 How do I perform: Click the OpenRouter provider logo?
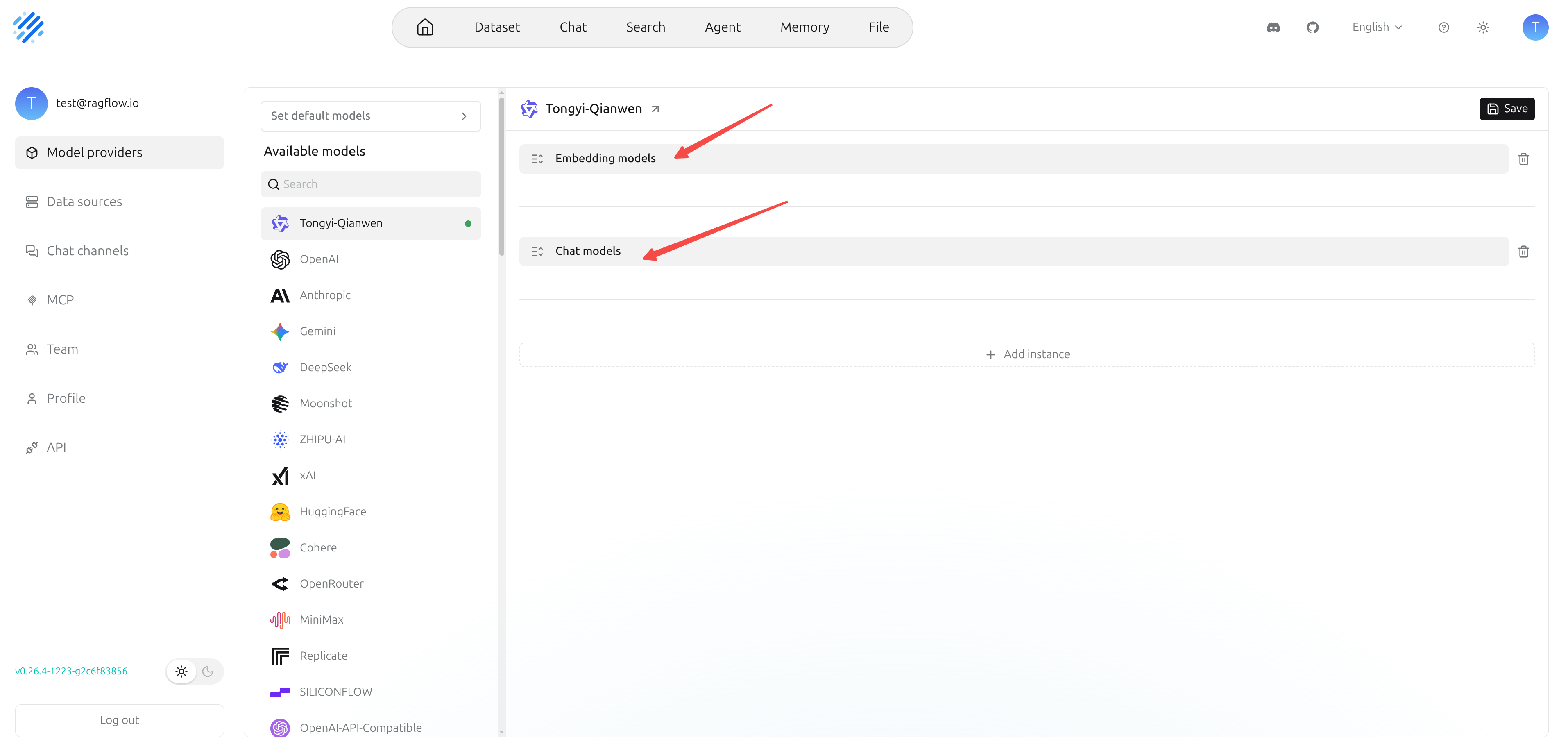[280, 584]
